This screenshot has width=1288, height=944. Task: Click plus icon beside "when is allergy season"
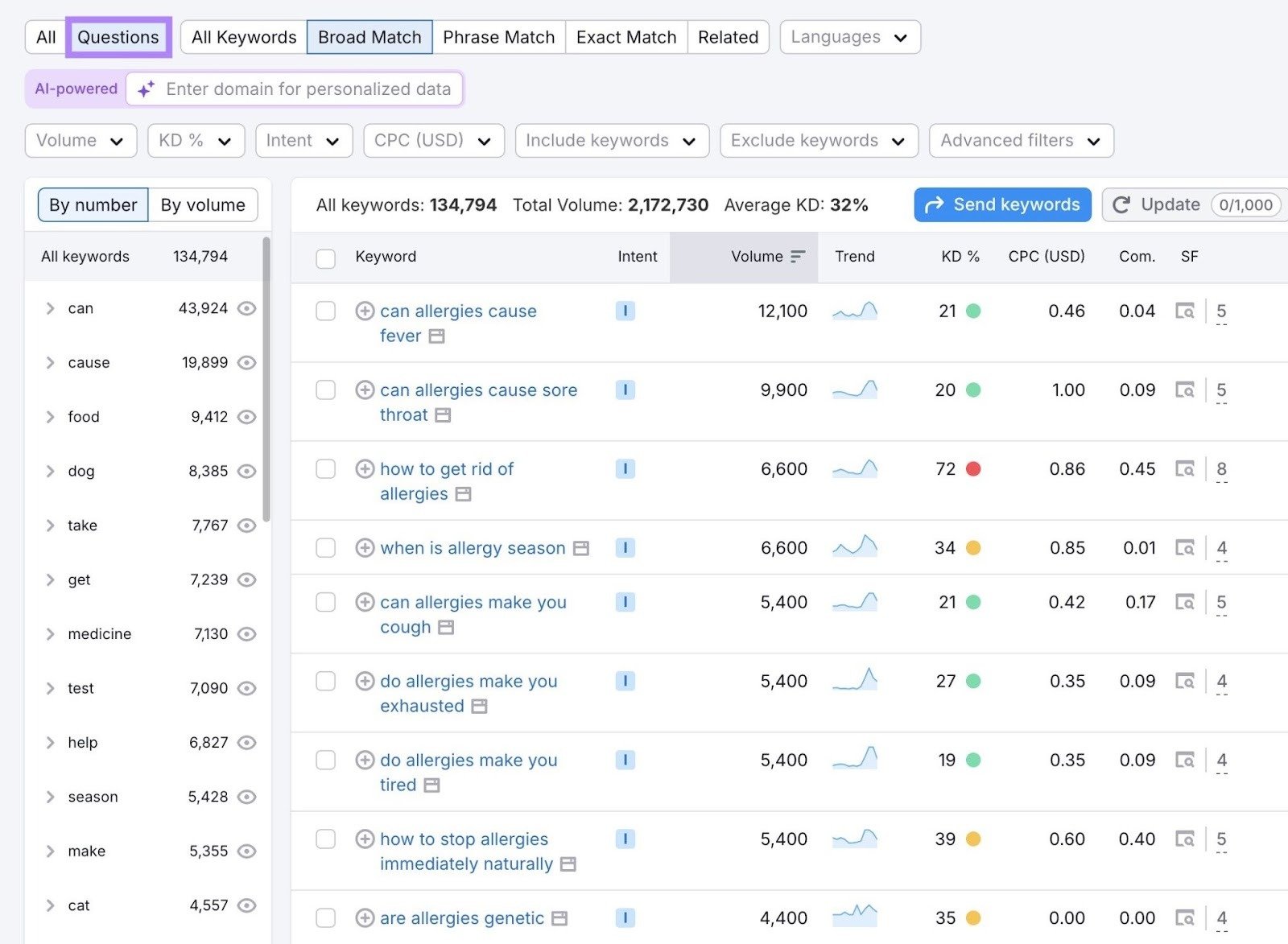tap(365, 547)
